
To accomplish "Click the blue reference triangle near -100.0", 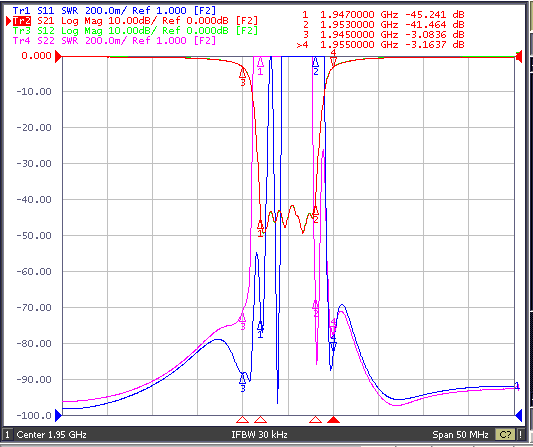I will [58, 415].
